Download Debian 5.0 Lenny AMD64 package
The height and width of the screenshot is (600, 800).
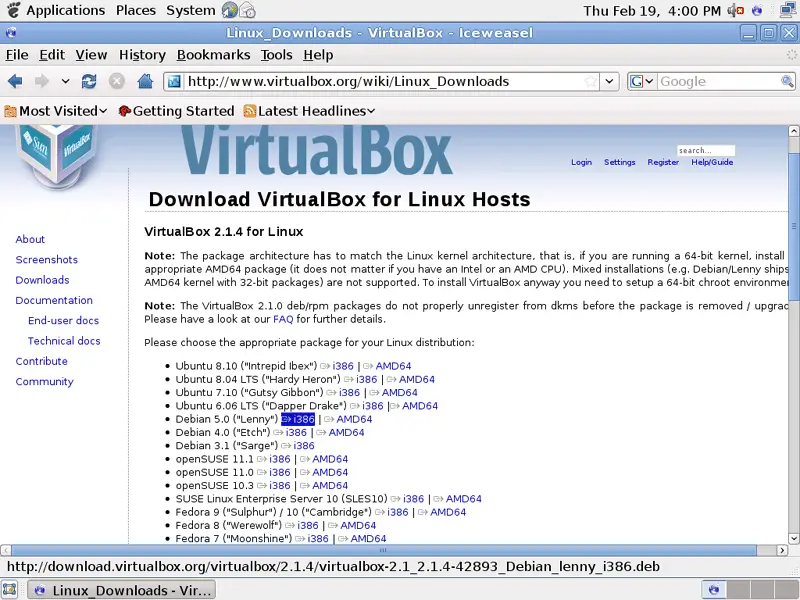tap(354, 419)
